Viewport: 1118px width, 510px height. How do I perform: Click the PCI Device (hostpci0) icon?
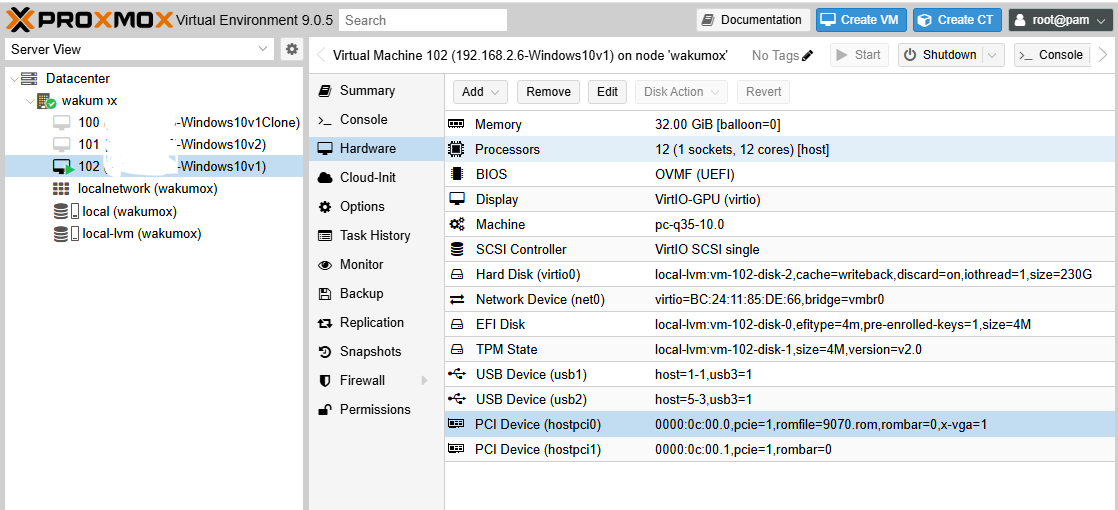pos(456,424)
